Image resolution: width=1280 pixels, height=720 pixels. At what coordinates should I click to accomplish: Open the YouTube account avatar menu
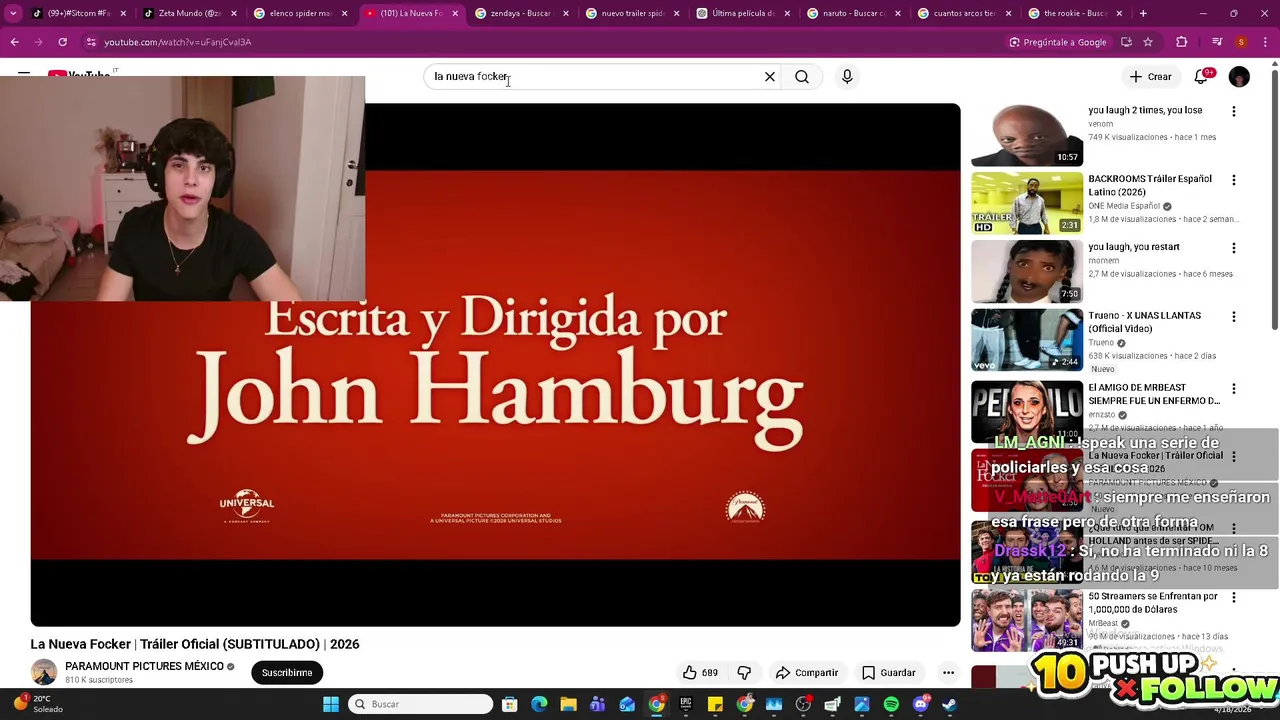coord(1239,77)
